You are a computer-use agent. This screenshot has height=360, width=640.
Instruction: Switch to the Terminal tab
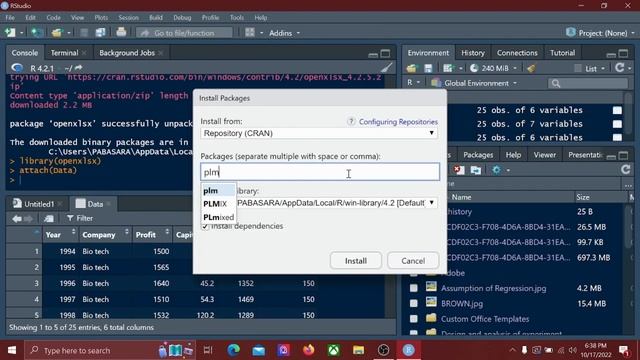tap(64, 53)
